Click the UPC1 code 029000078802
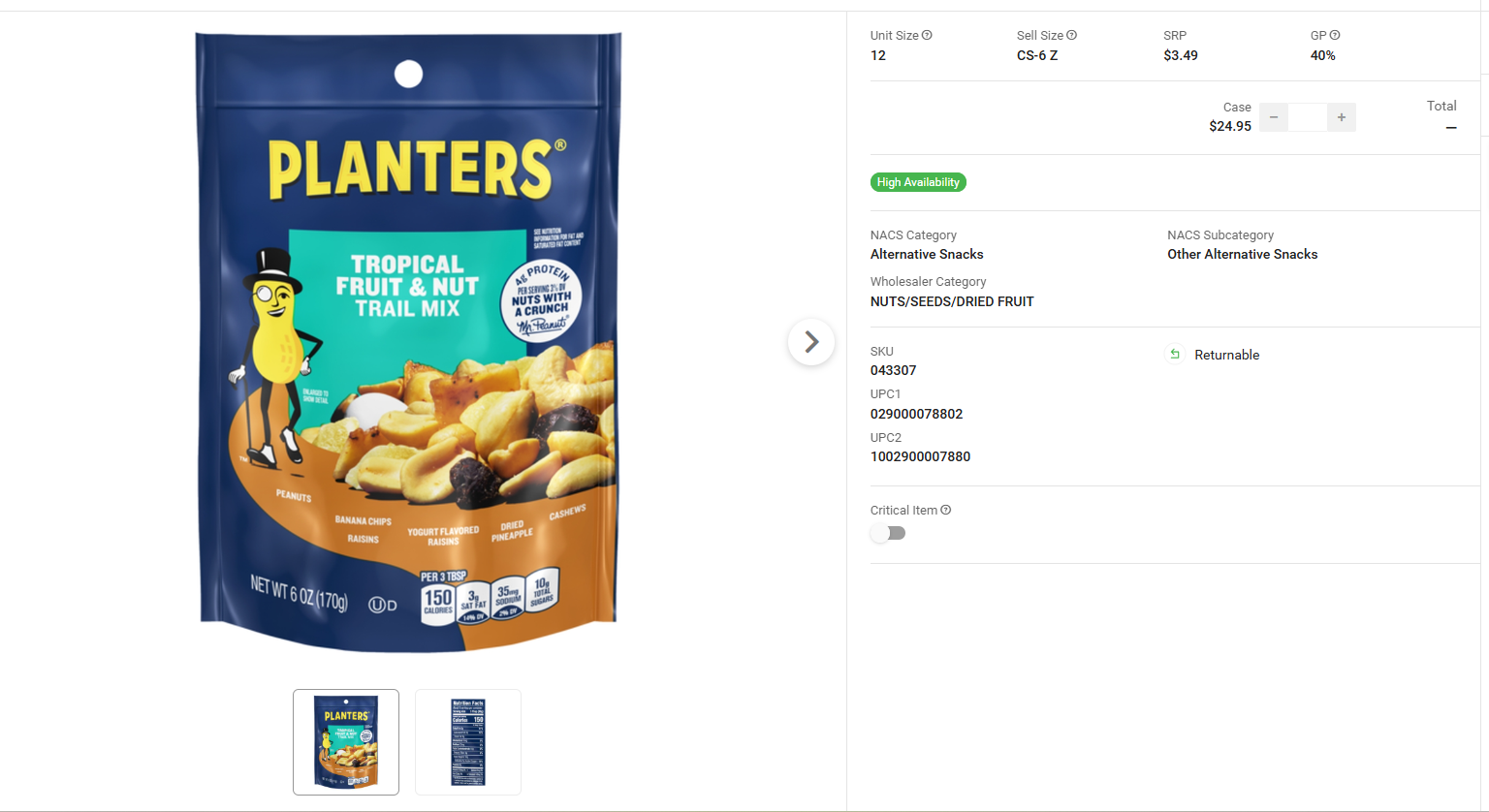1489x812 pixels. 917,414
